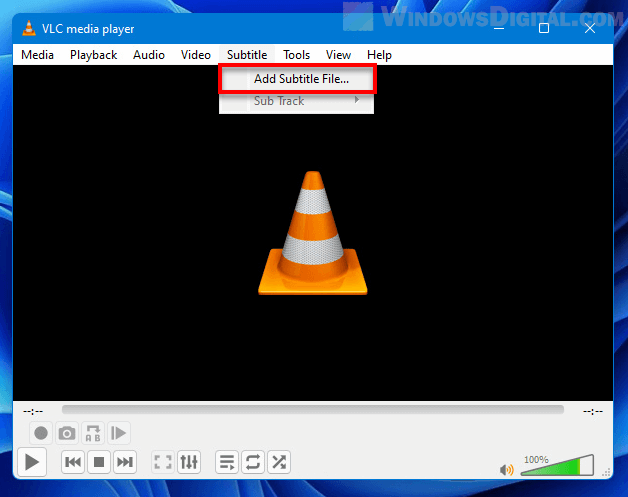This screenshot has height=497, width=628.
Task: Mute audio via speaker icon
Action: [507, 469]
